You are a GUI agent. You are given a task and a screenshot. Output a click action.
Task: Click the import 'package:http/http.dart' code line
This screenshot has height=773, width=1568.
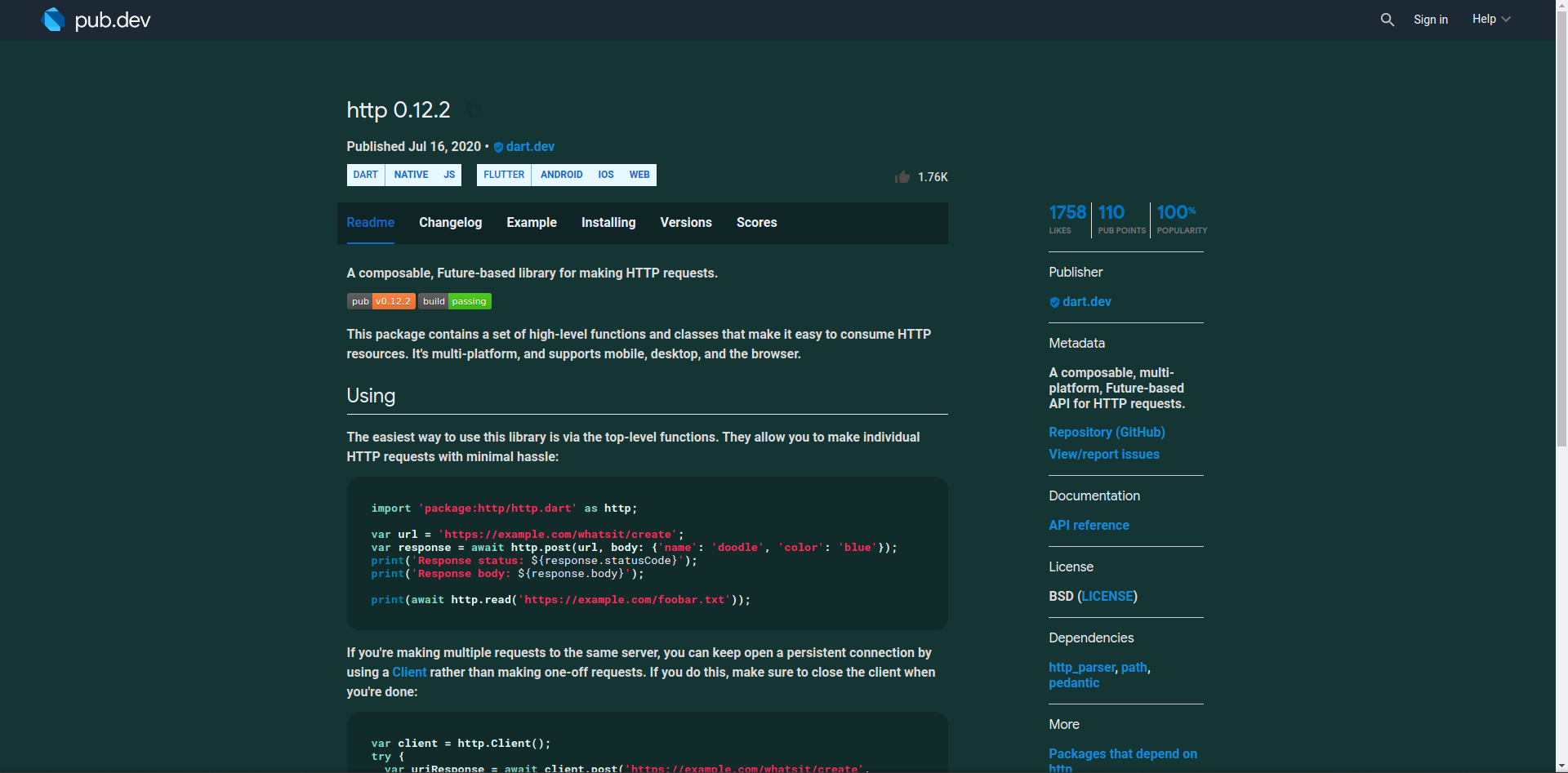click(x=504, y=509)
